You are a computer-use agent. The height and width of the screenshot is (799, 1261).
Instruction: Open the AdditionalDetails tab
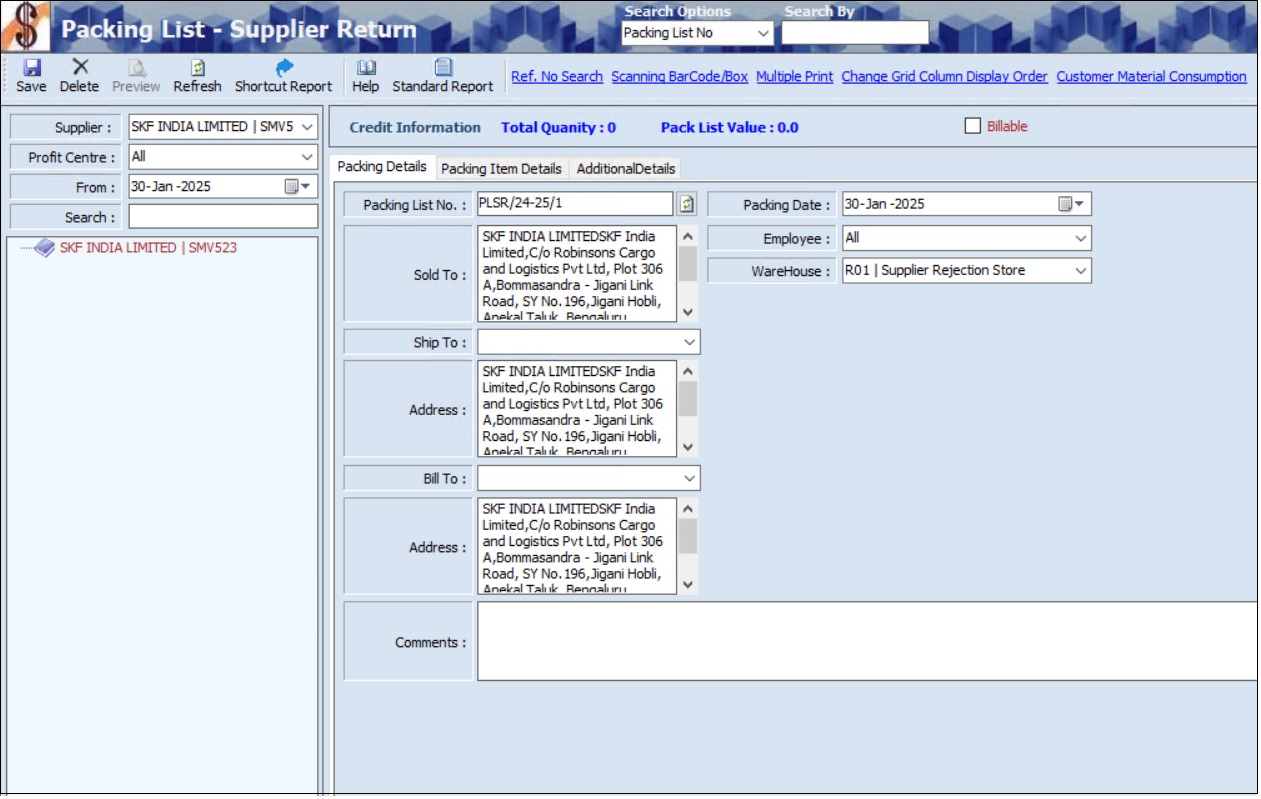[624, 168]
